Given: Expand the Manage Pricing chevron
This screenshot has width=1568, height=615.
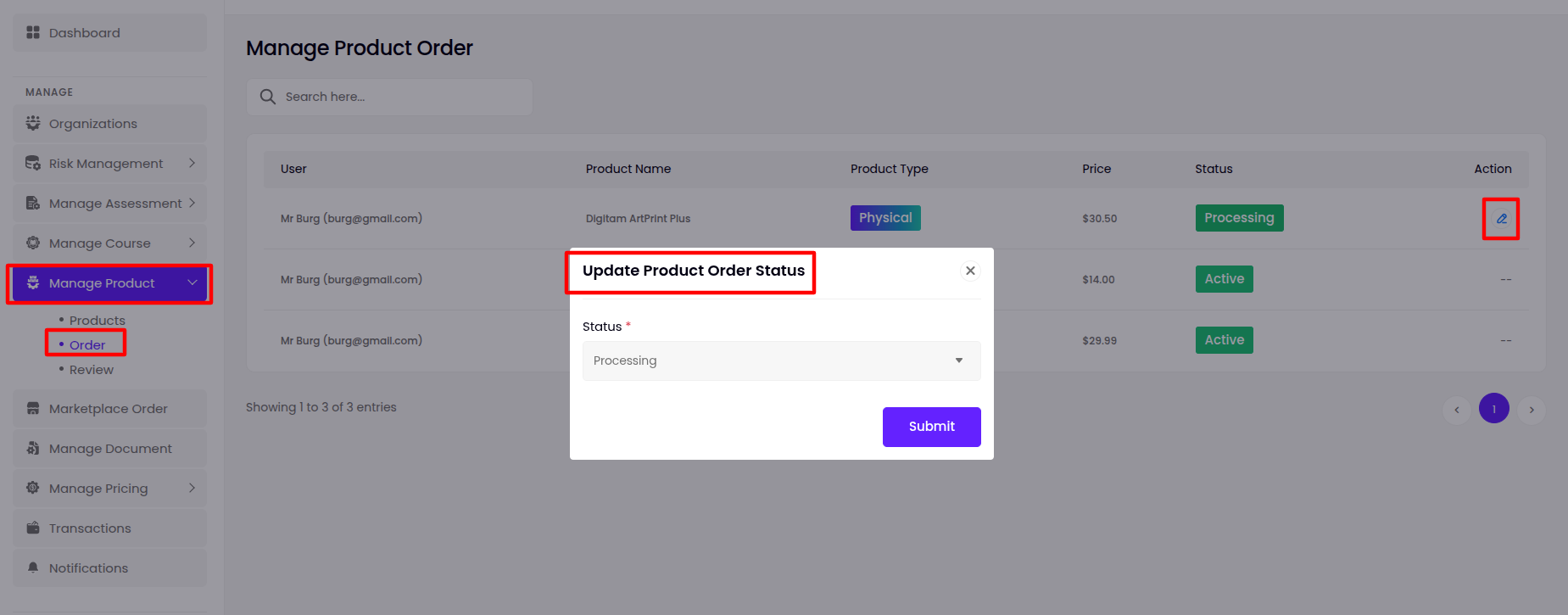Looking at the screenshot, I should 192,488.
